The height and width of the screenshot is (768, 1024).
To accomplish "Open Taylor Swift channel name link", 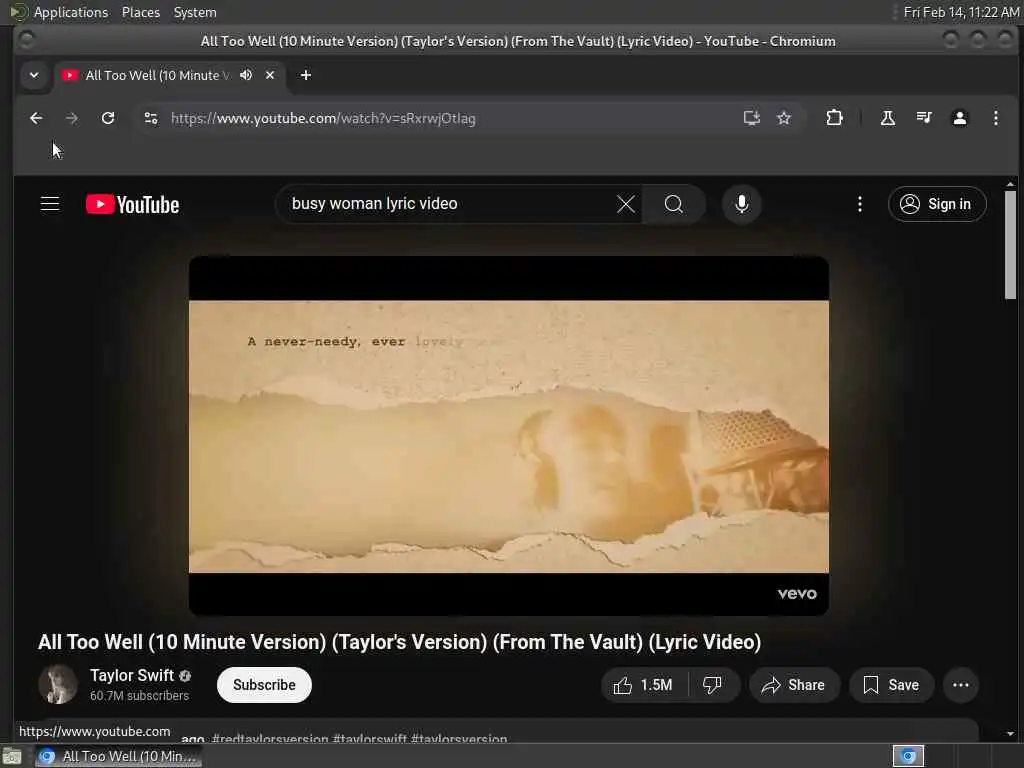I will click(x=132, y=675).
